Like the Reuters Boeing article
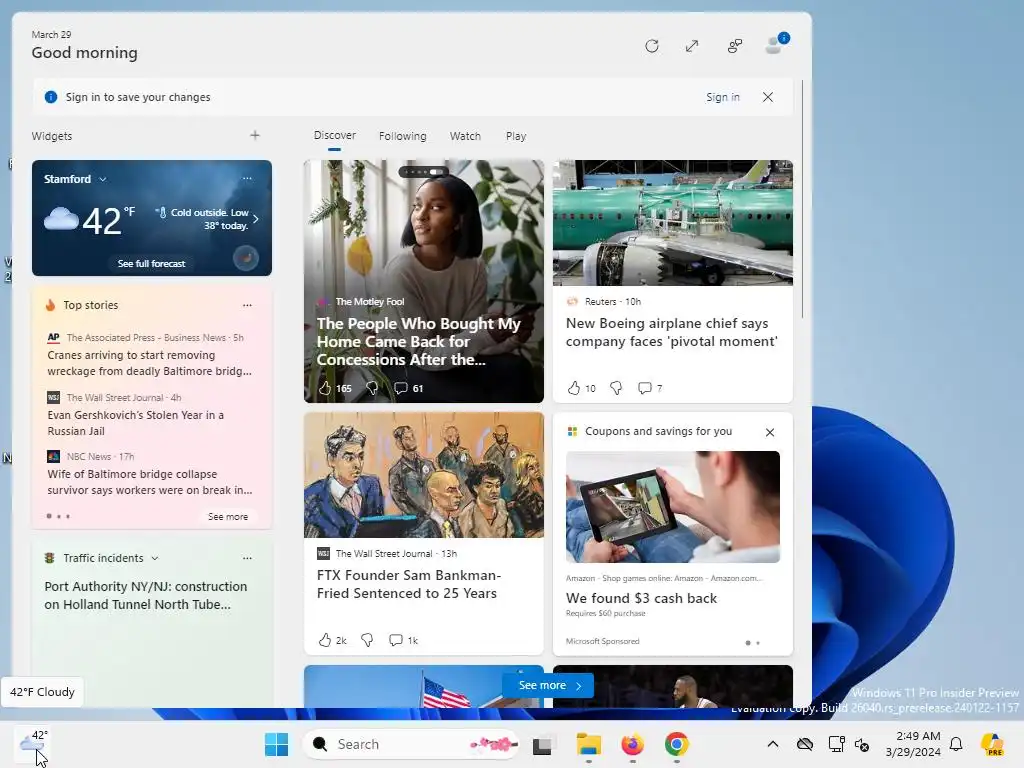The height and width of the screenshot is (768, 1024). [x=573, y=388]
